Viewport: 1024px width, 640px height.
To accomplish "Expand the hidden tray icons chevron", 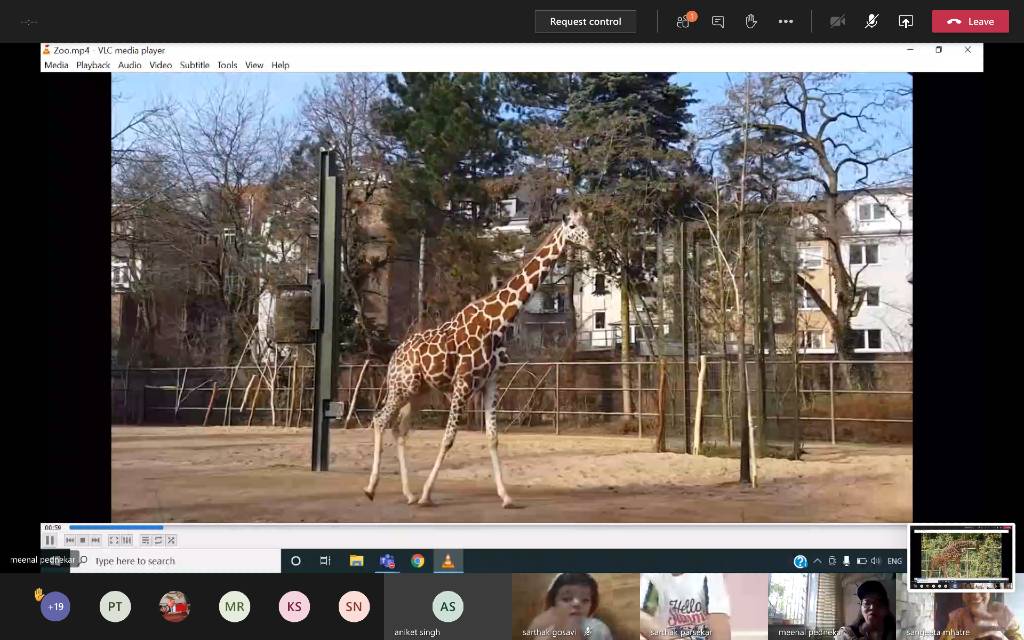I will coord(817,561).
